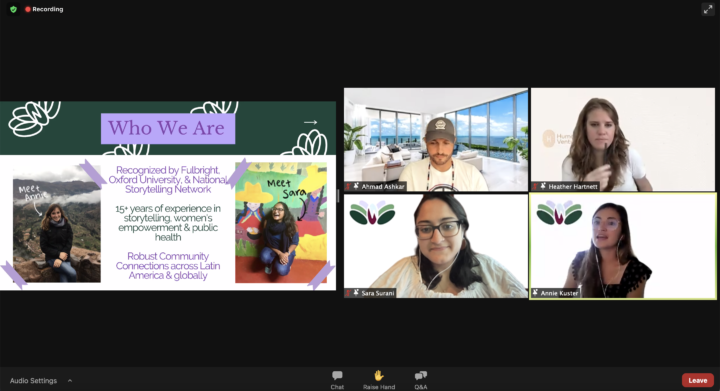Click the 'Robust Community Connections' text
The height and width of the screenshot is (391, 720).
click(168, 266)
